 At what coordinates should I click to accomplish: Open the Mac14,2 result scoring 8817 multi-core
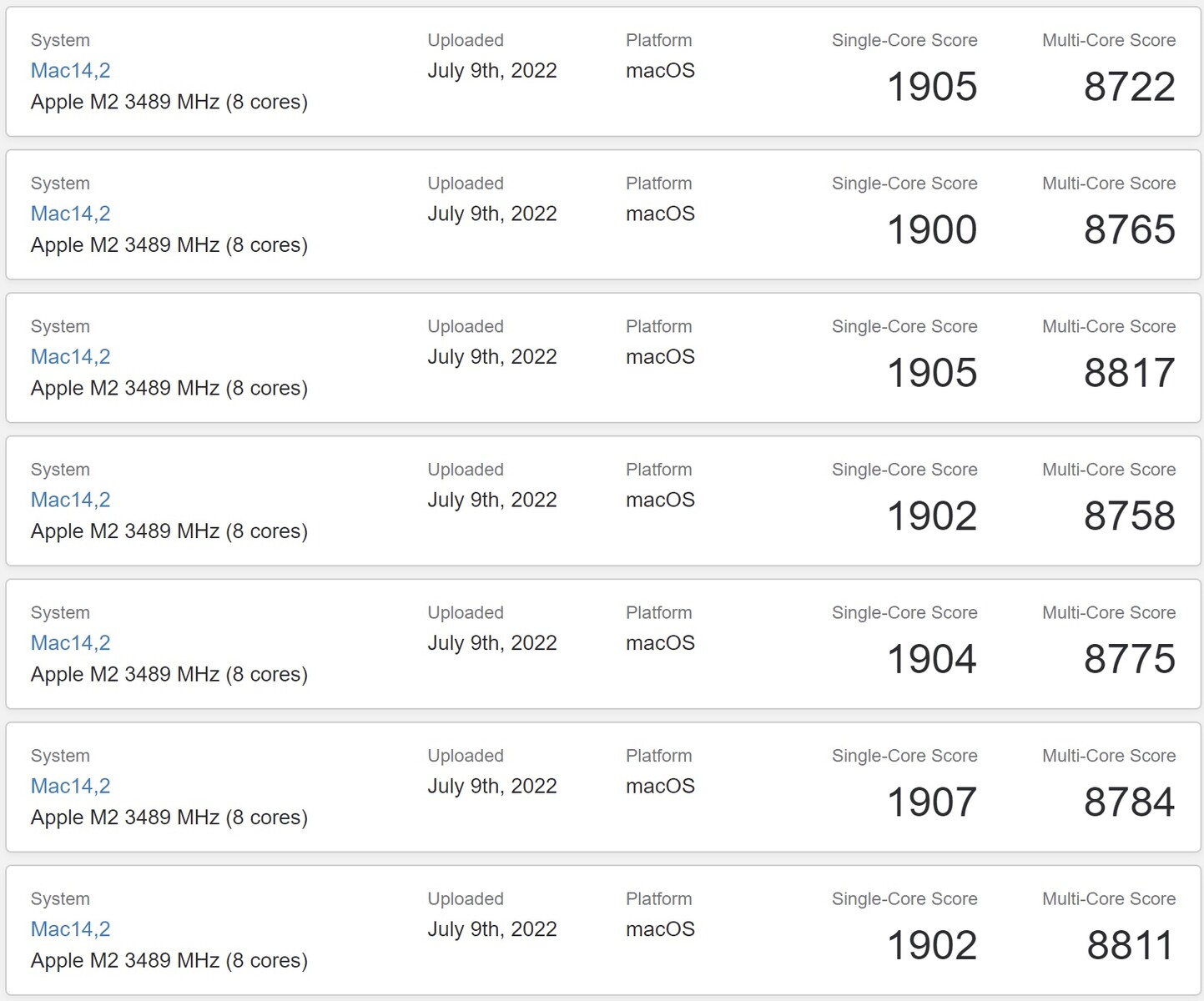coord(70,357)
